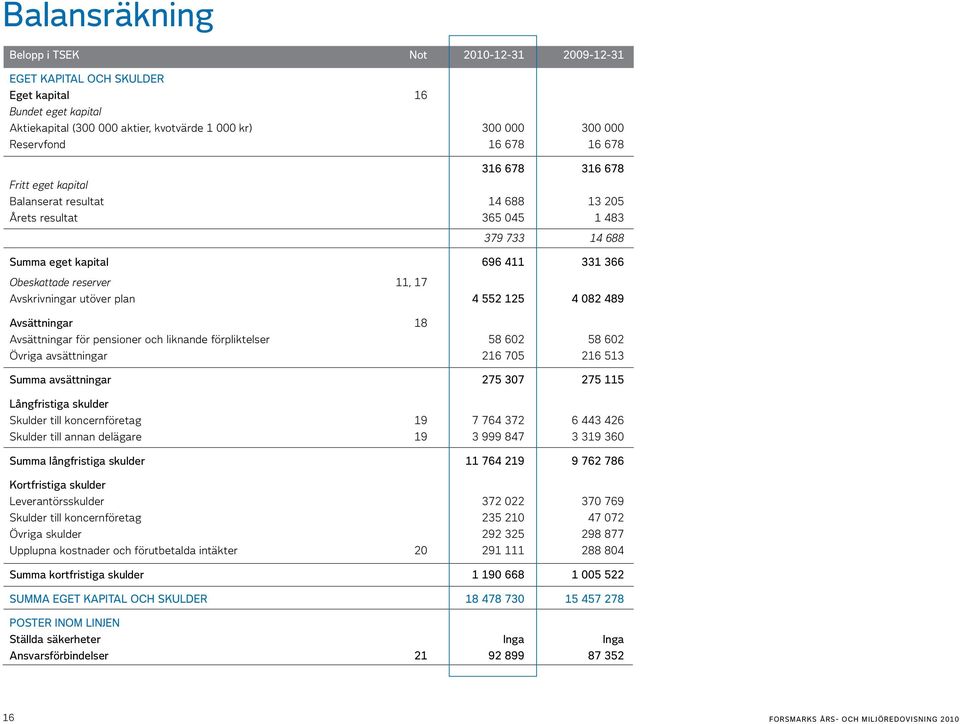Click note number 21
960x724 pixels.
[420, 655]
